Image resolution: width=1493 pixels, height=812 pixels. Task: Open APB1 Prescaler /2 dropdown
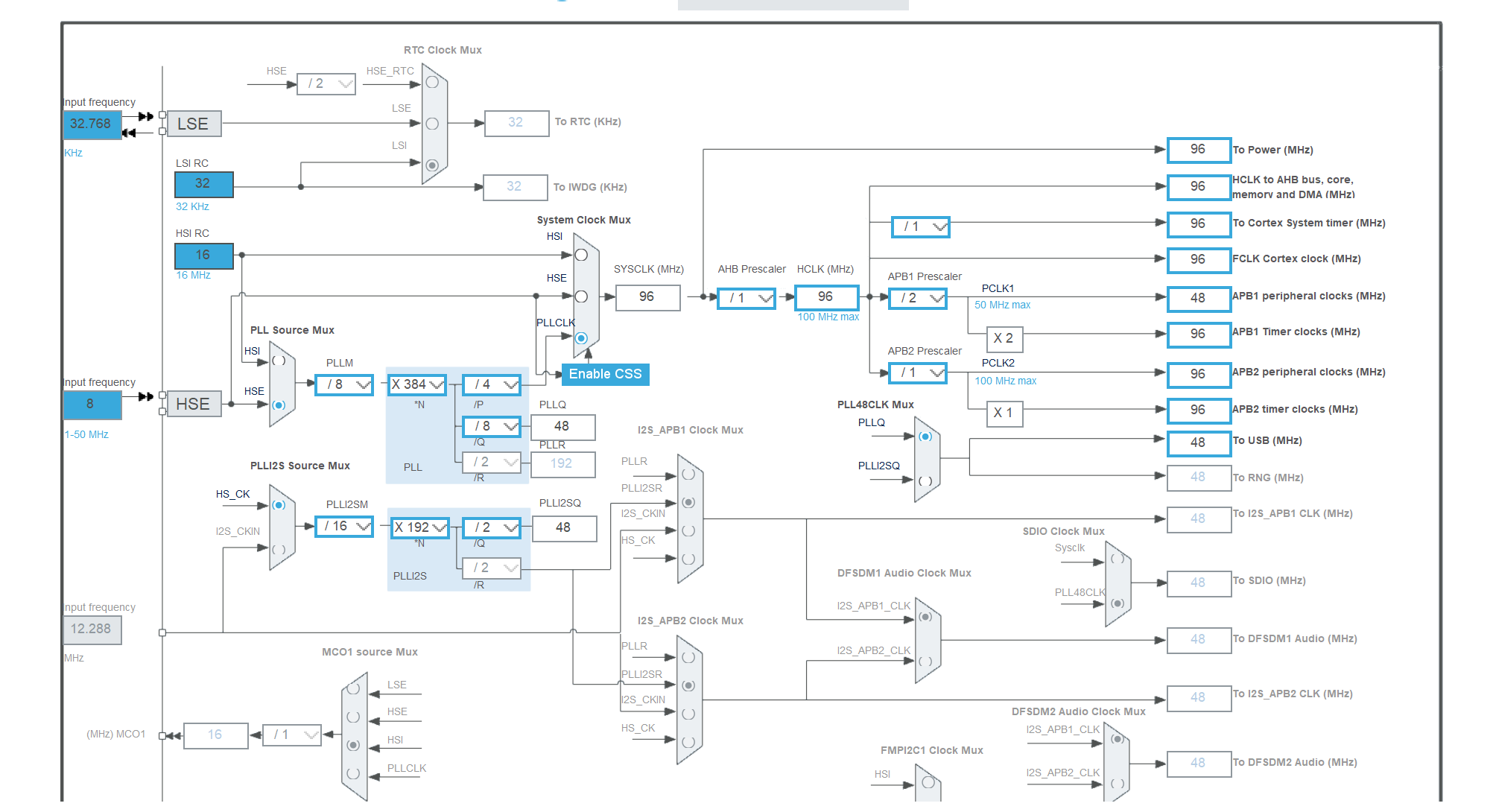coord(918,298)
